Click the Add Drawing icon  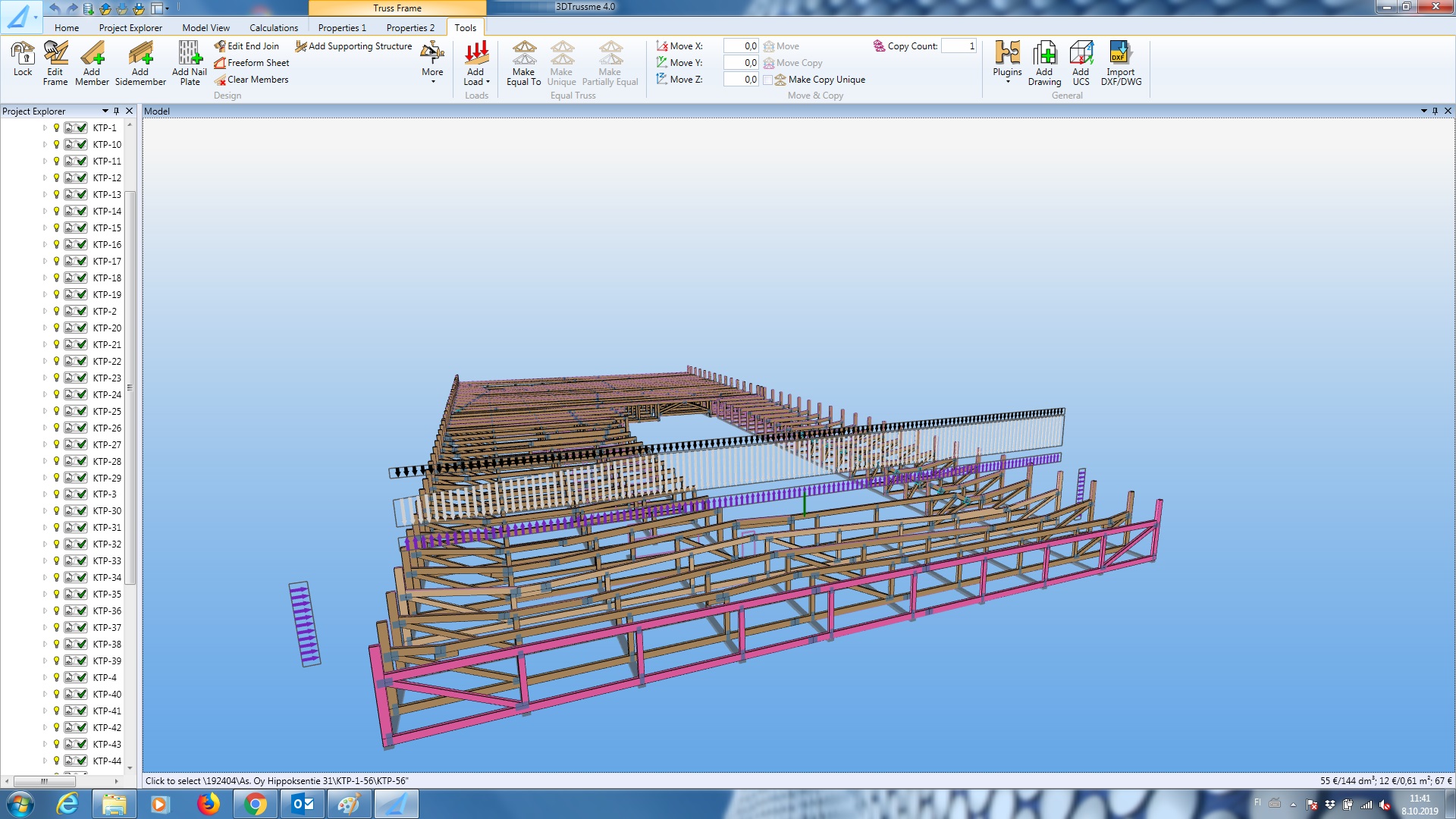(1044, 54)
